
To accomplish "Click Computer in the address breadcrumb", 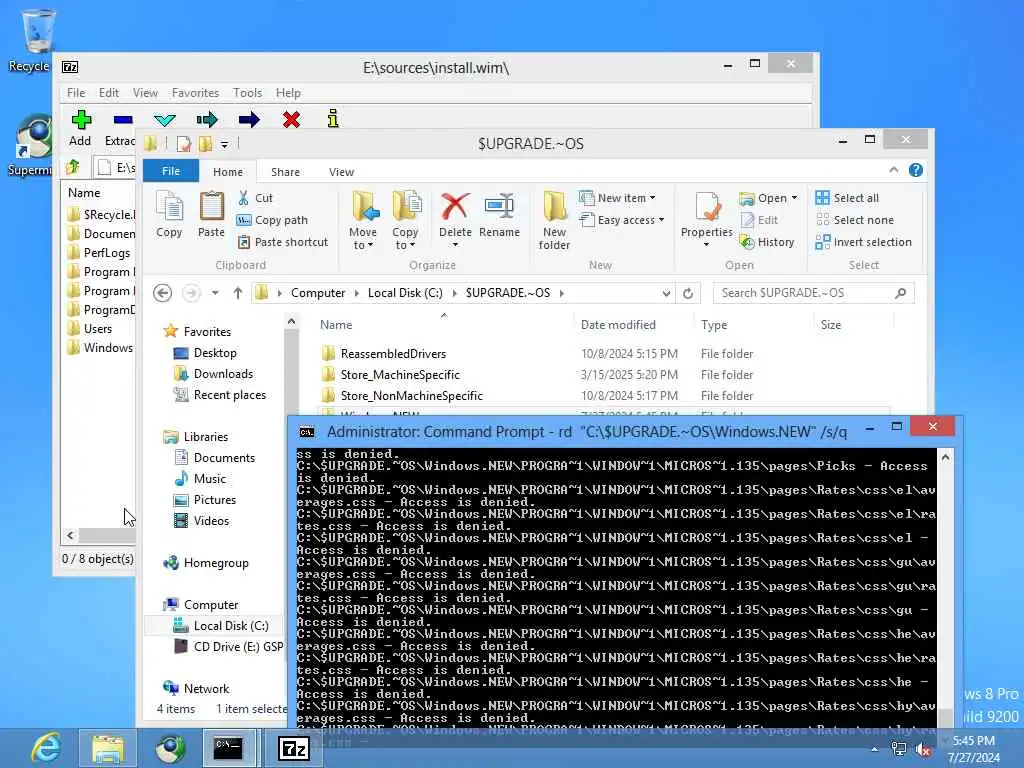I will click(x=318, y=293).
